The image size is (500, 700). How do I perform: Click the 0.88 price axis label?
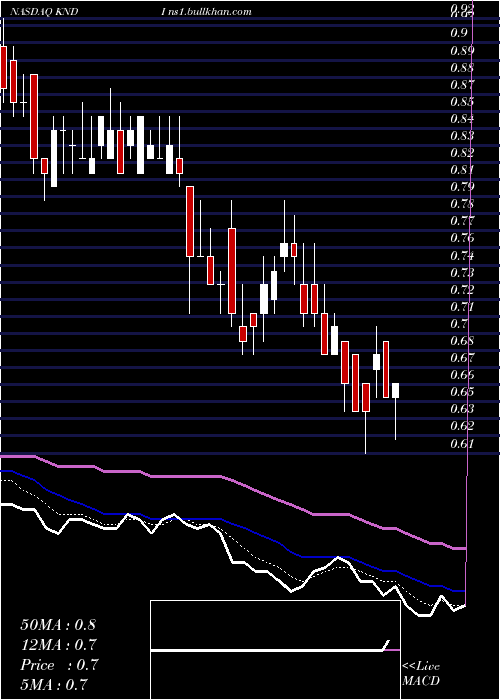[462, 68]
